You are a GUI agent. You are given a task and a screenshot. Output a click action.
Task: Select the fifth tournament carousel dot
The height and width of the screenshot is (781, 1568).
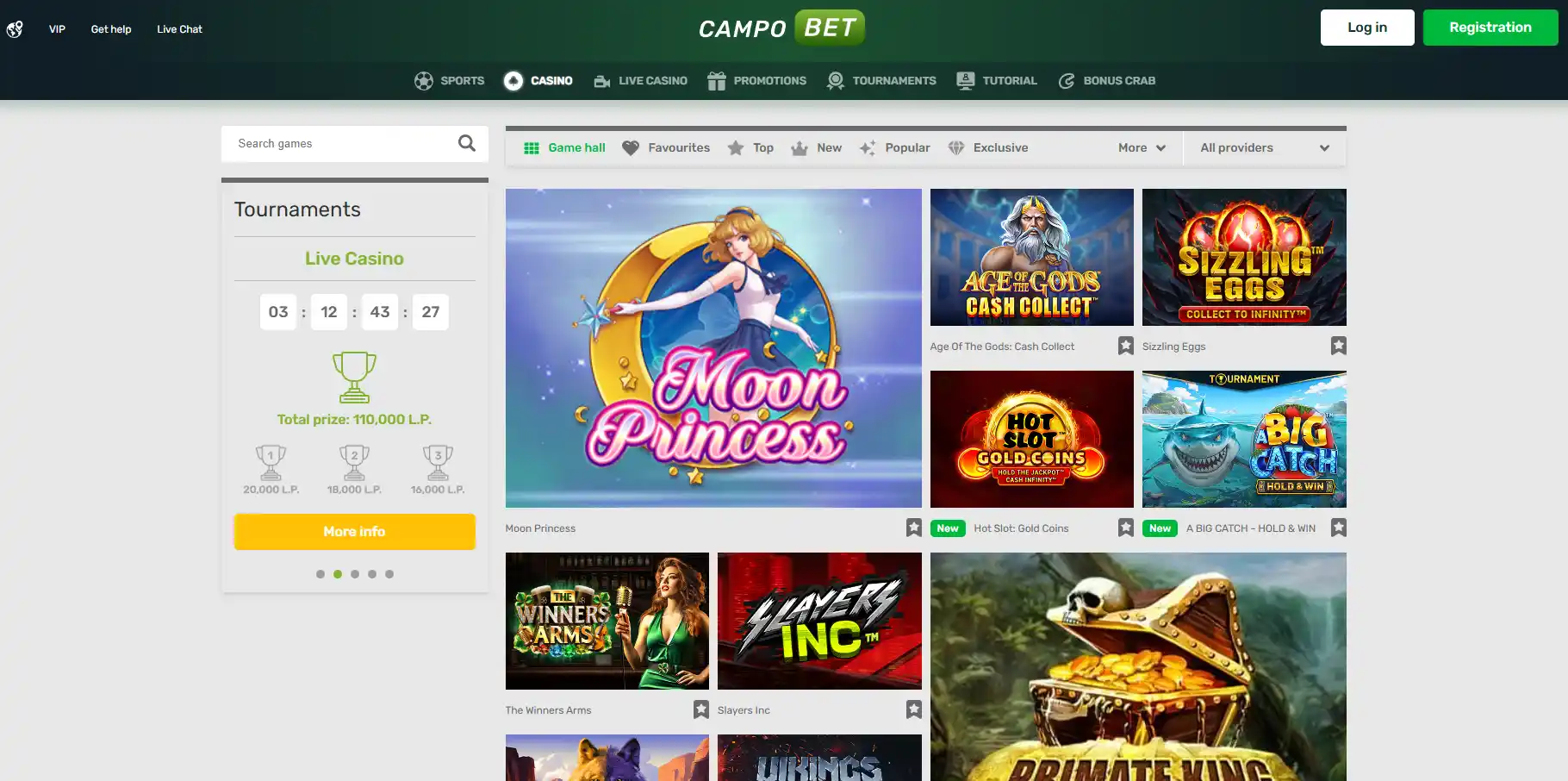389,574
